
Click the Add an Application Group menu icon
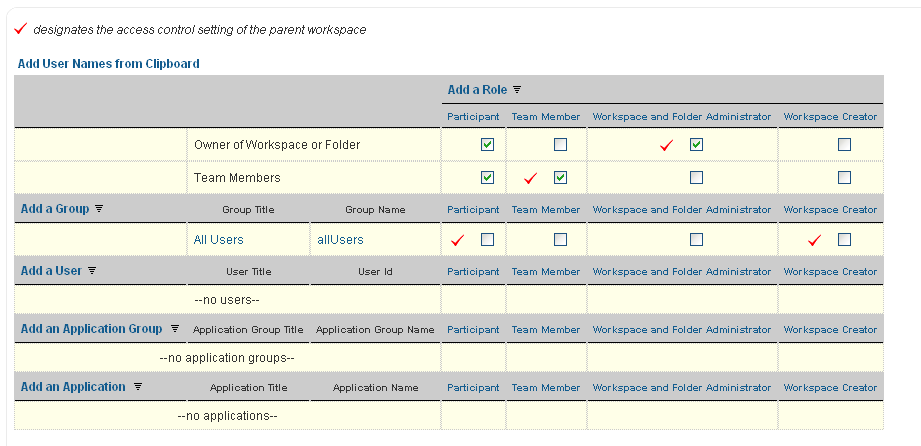[x=174, y=329]
